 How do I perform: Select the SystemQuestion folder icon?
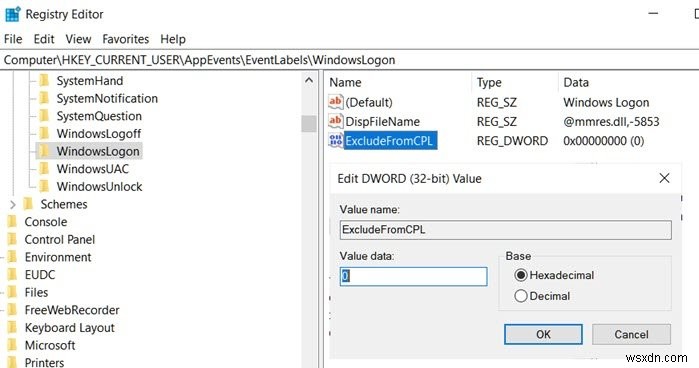(44, 116)
